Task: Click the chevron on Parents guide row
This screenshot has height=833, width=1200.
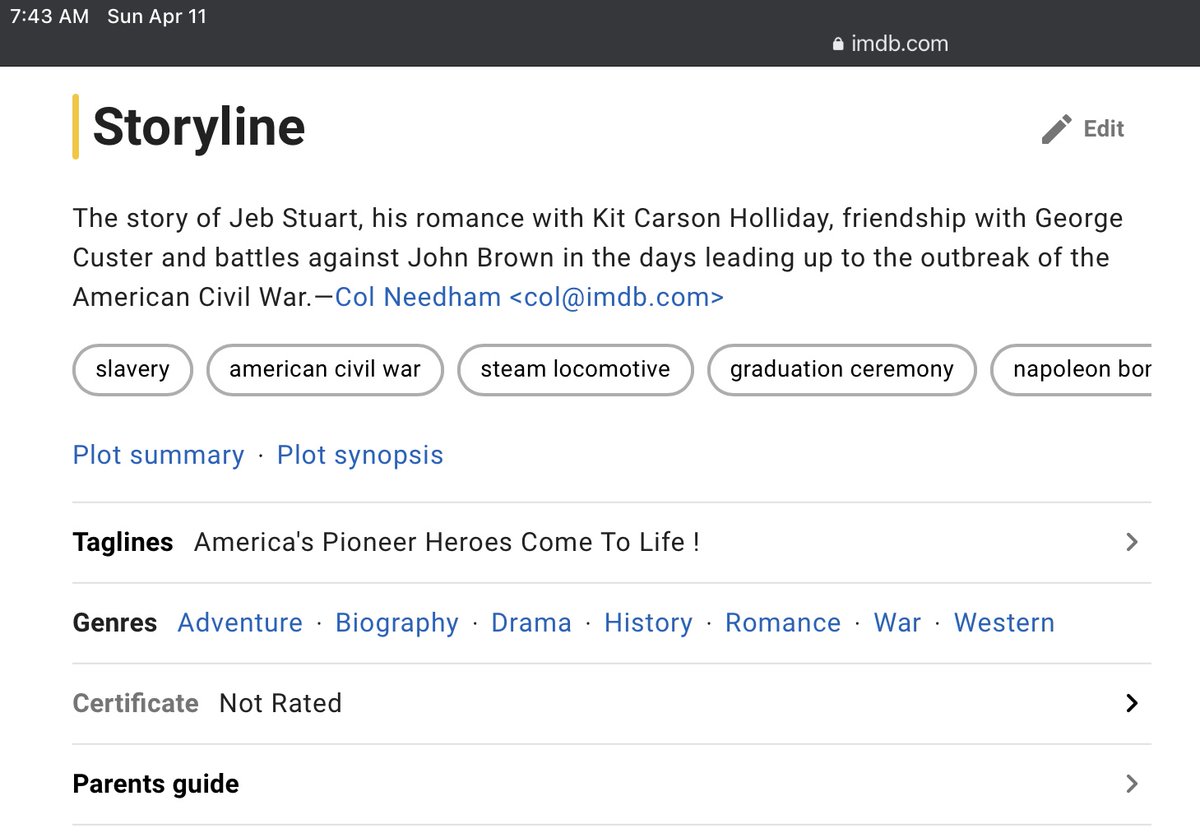Action: pyautogui.click(x=1132, y=783)
